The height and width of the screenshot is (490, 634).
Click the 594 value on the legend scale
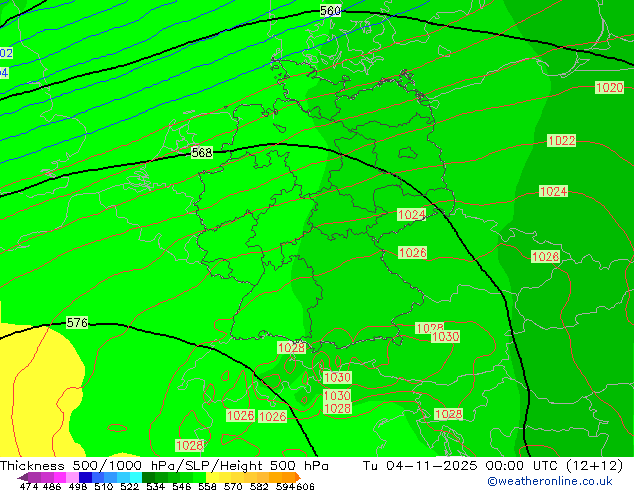[285, 486]
